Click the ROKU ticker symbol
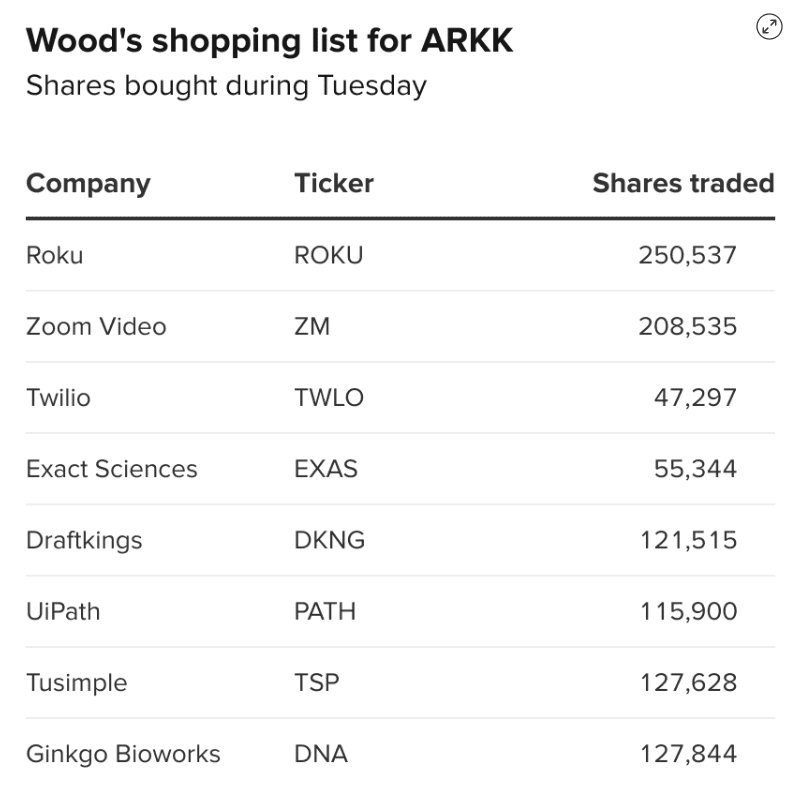Image resolution: width=806 pixels, height=790 pixels. click(329, 255)
